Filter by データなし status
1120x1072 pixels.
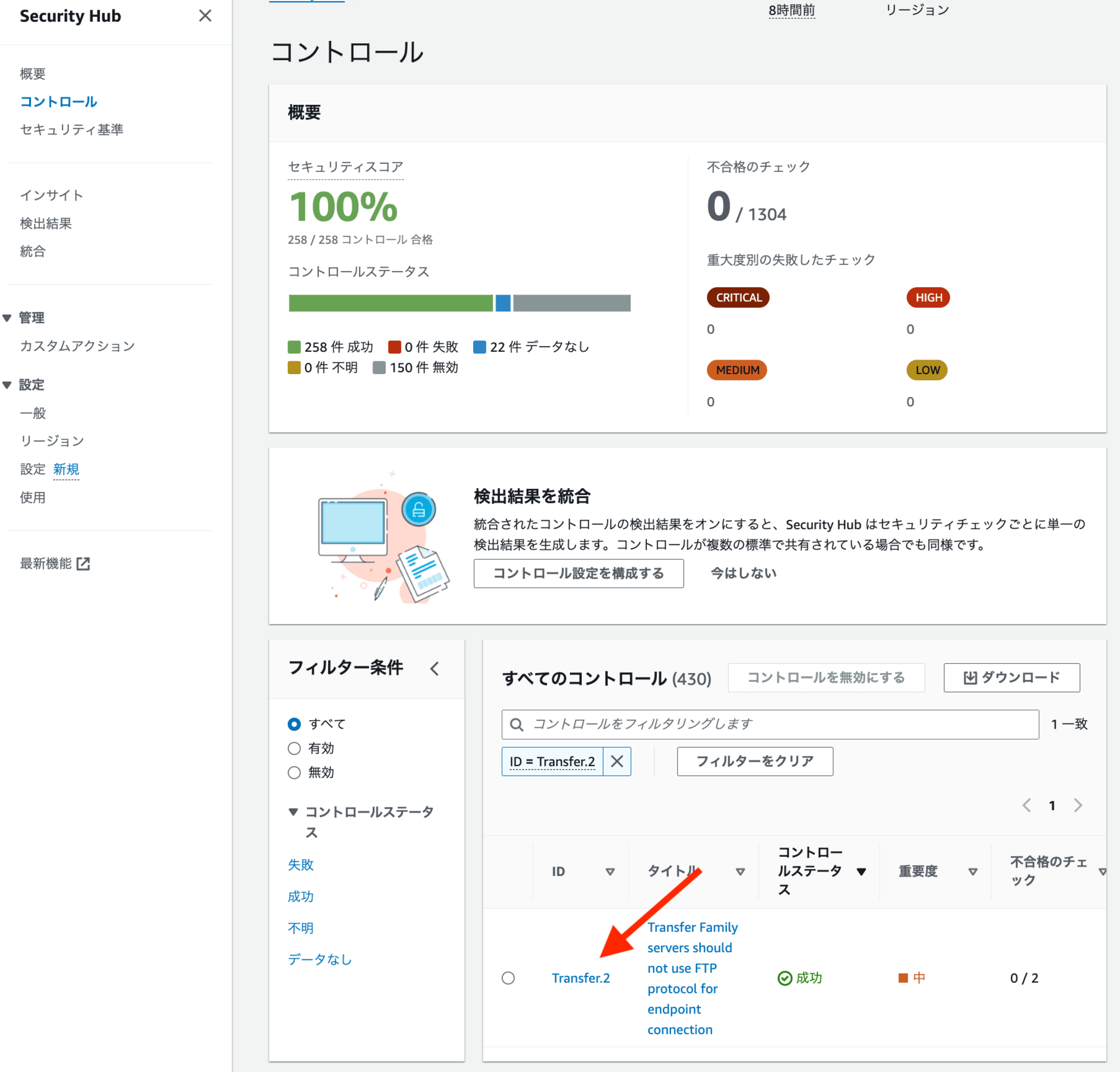point(320,959)
